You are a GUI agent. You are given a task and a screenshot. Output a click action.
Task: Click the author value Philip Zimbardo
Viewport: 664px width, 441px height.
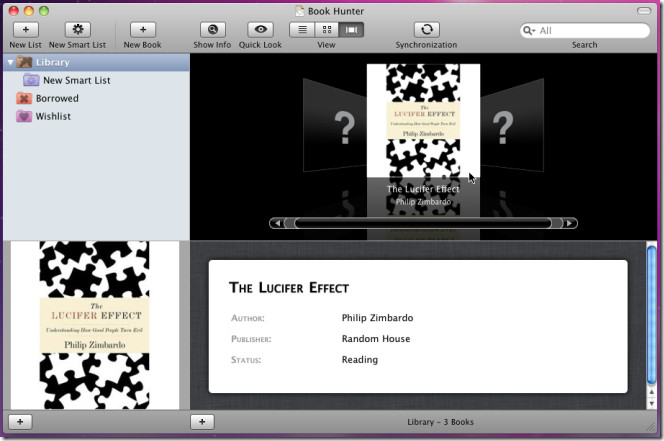coord(377,318)
